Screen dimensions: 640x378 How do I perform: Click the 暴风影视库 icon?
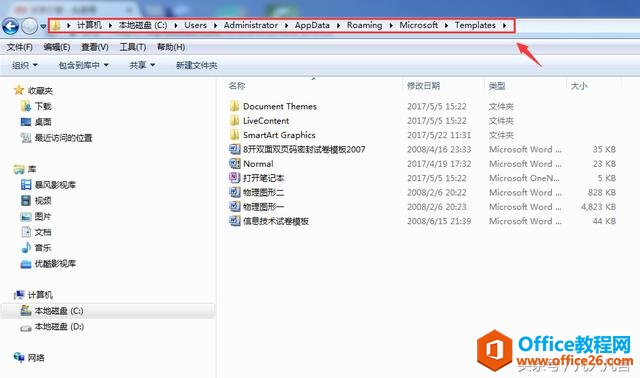26,185
